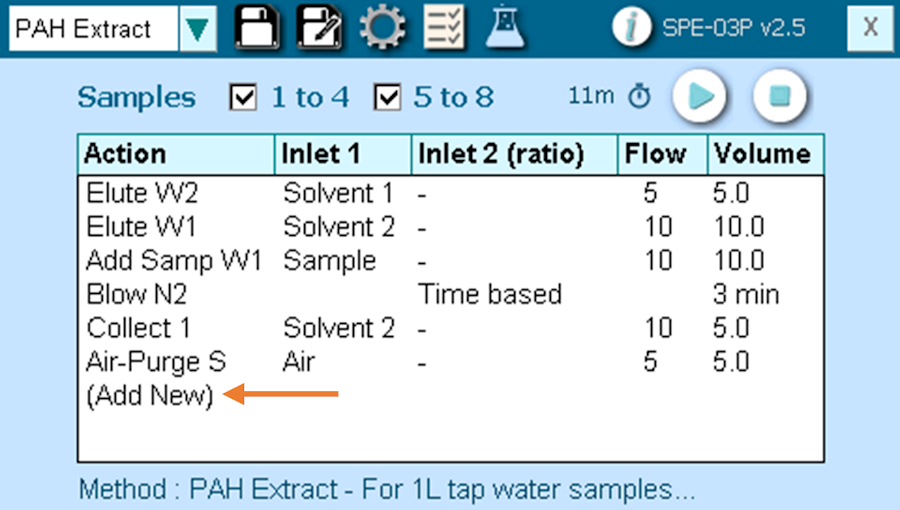The image size is (900, 510).
Task: Select the Blow N2 step row
Action: tap(451, 295)
